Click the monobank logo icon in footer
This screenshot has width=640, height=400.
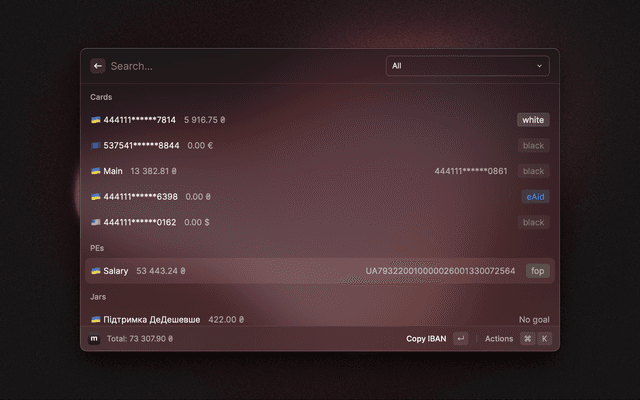[94, 339]
